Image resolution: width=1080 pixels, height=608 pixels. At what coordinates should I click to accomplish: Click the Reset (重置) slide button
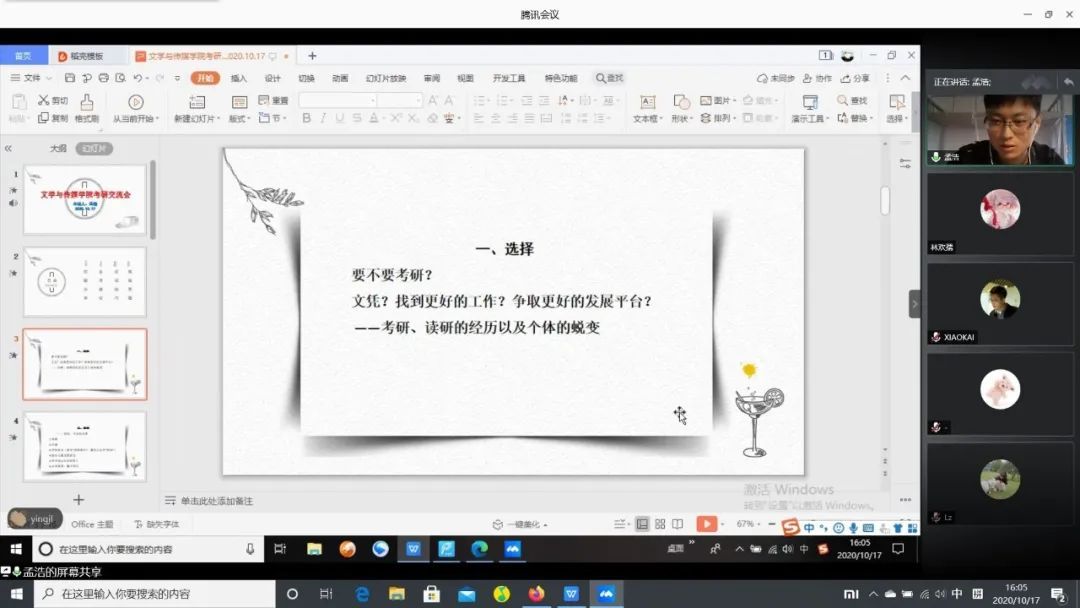273,100
